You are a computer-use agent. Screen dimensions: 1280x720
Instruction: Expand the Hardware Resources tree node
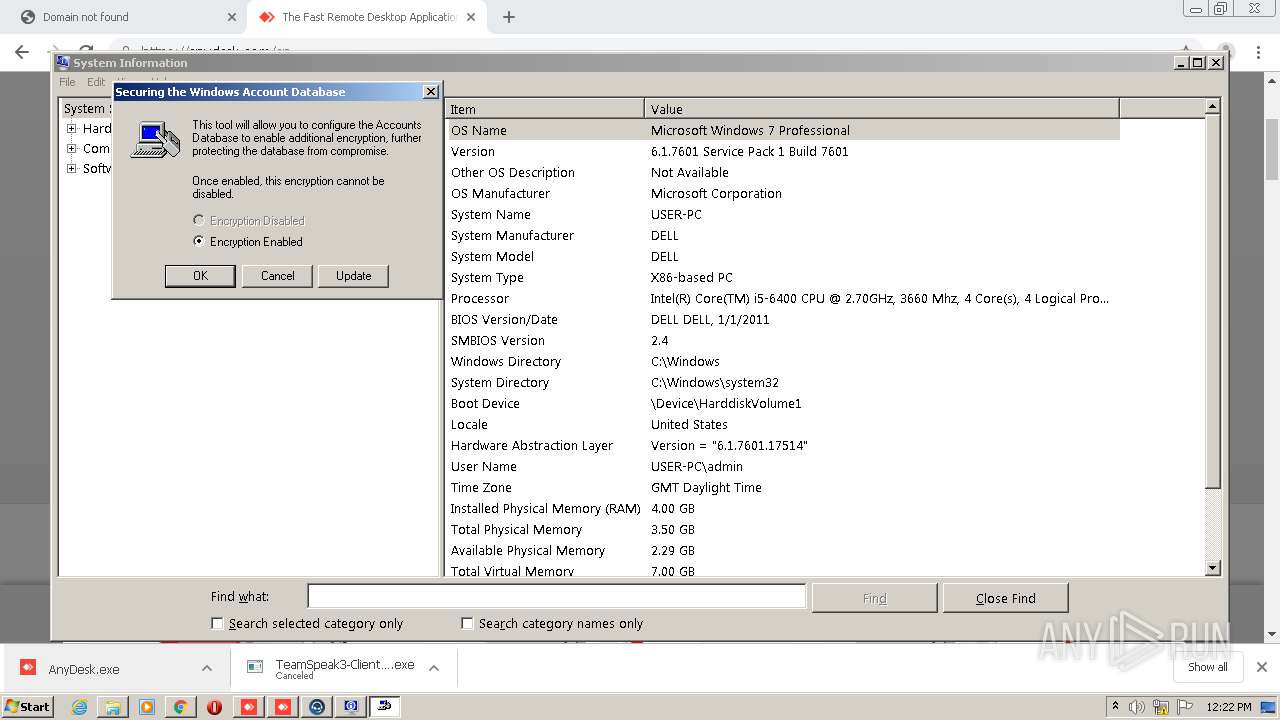click(71, 128)
